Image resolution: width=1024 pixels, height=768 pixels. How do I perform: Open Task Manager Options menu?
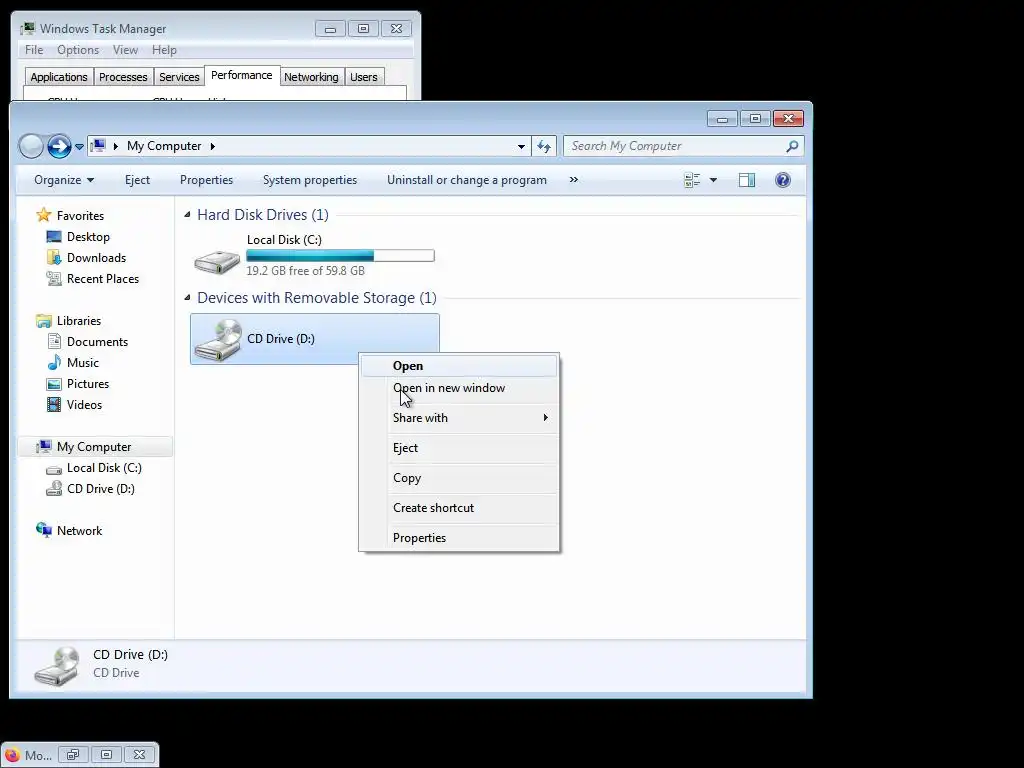pyautogui.click(x=78, y=50)
